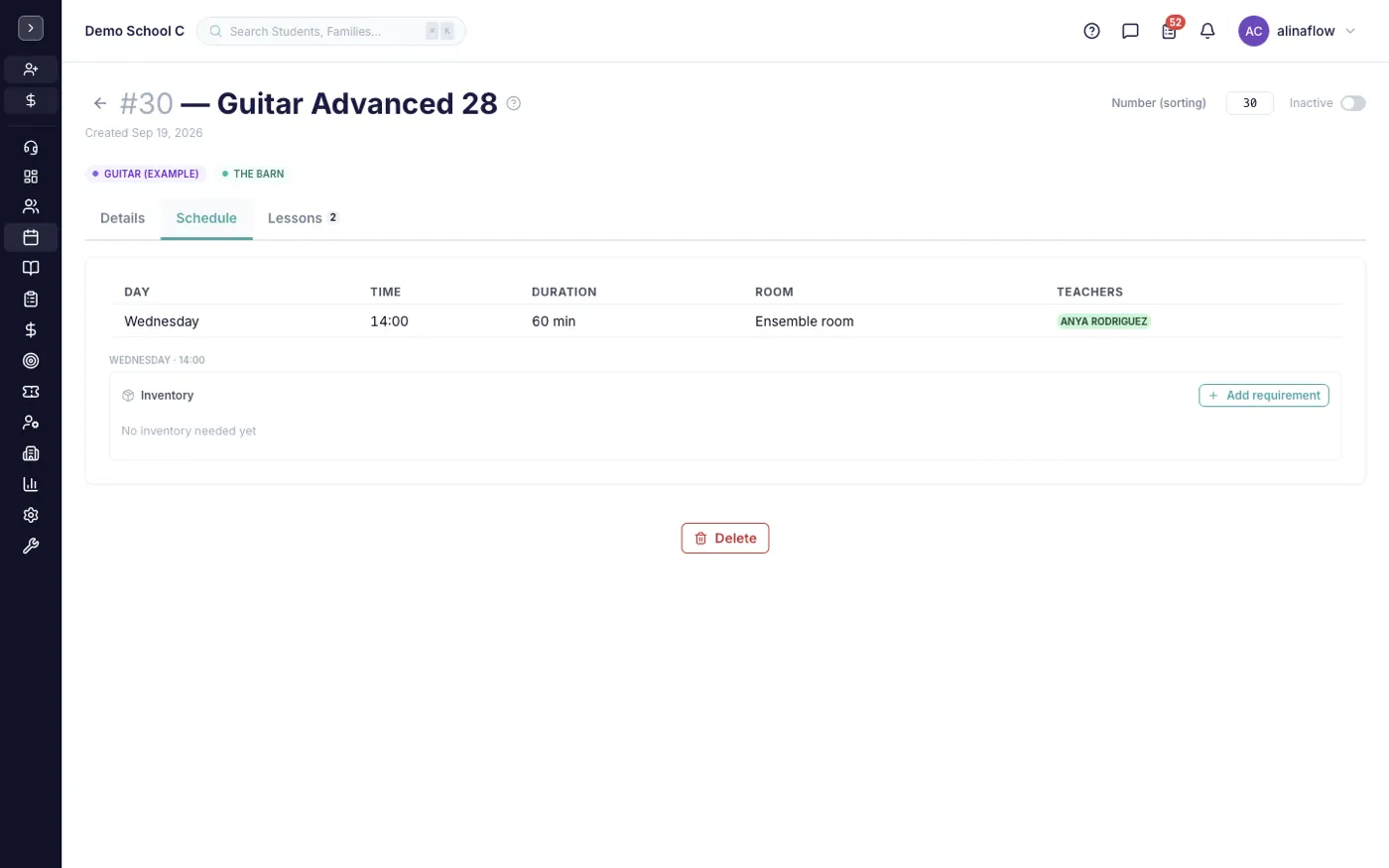The height and width of the screenshot is (868, 1389).
Task: Click the ROOM column header
Action: point(774,292)
